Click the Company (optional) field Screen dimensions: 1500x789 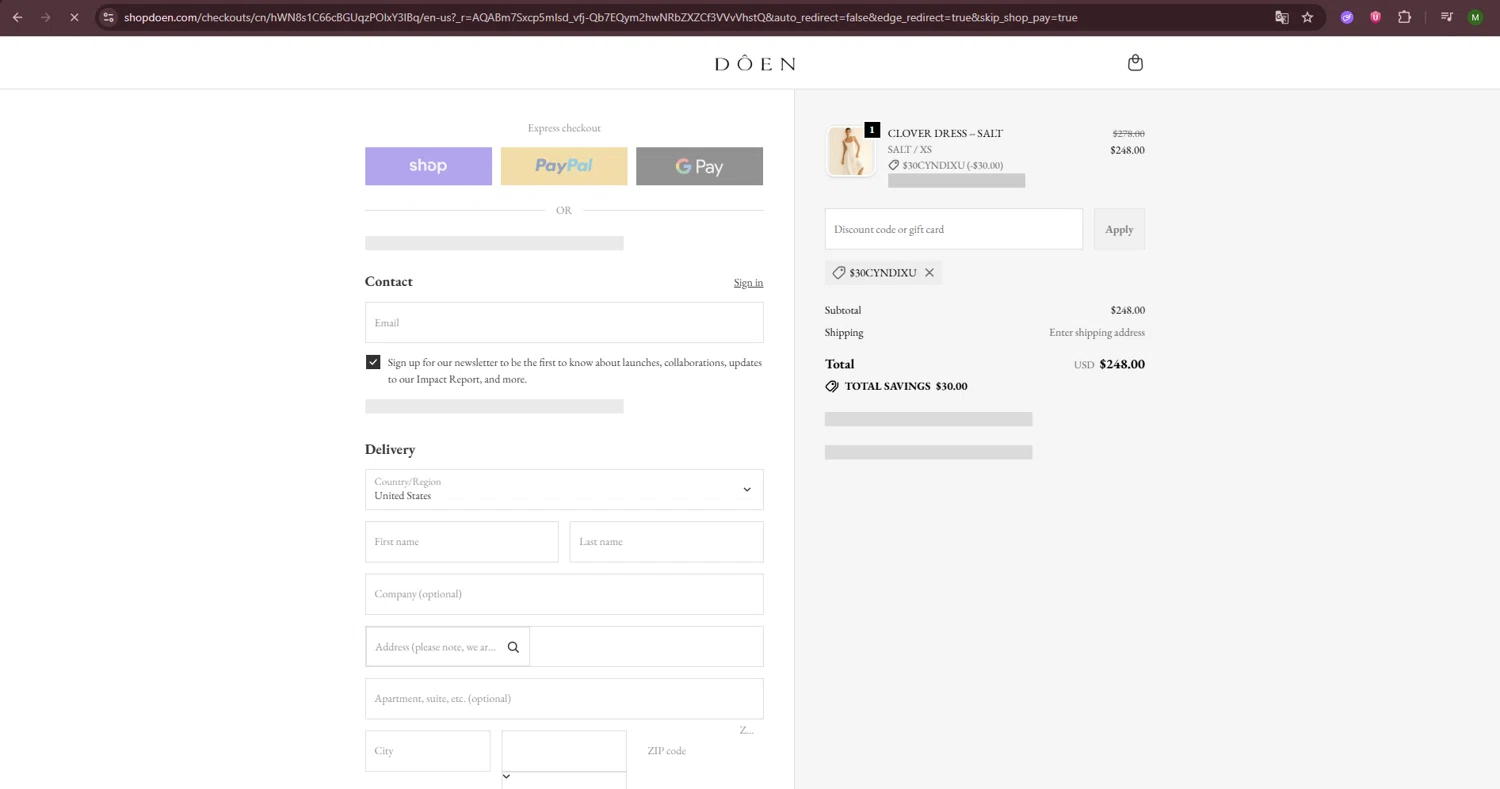point(564,594)
